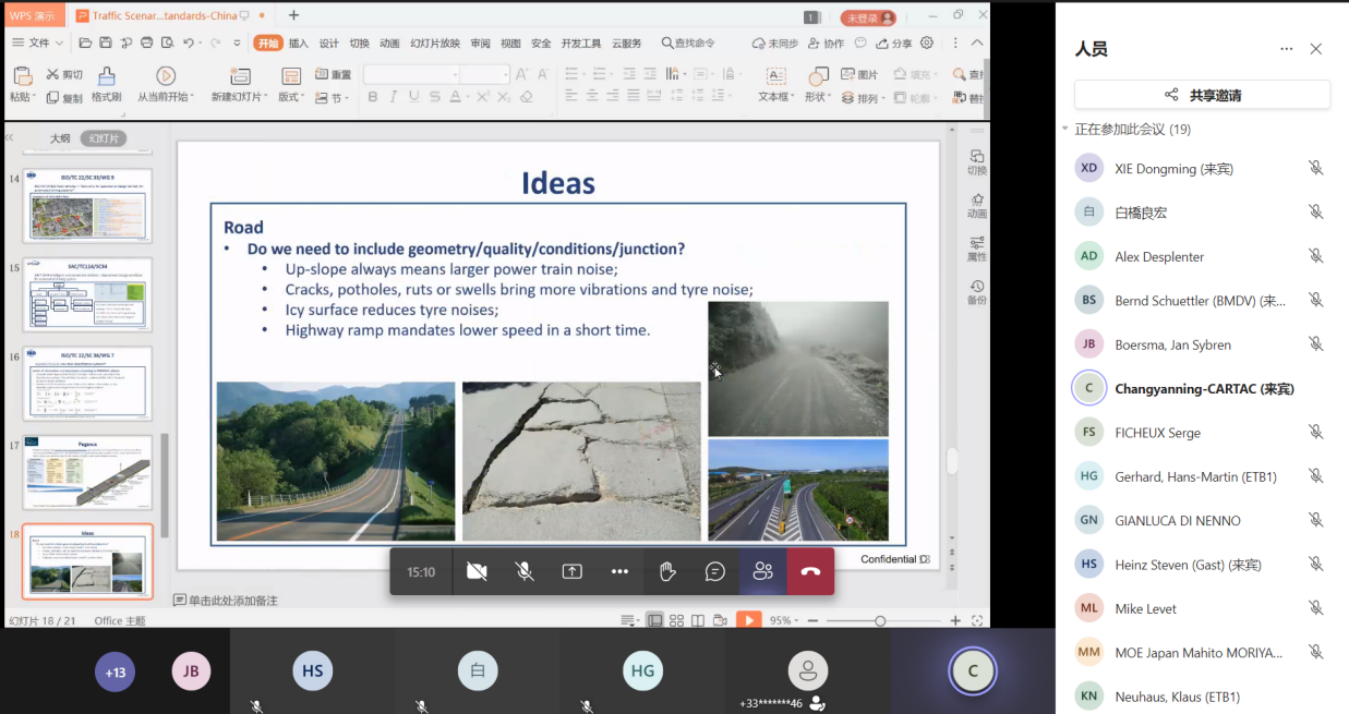This screenshot has width=1349, height=715.
Task: Hide the participants panel via people icon
Action: [x=763, y=572]
